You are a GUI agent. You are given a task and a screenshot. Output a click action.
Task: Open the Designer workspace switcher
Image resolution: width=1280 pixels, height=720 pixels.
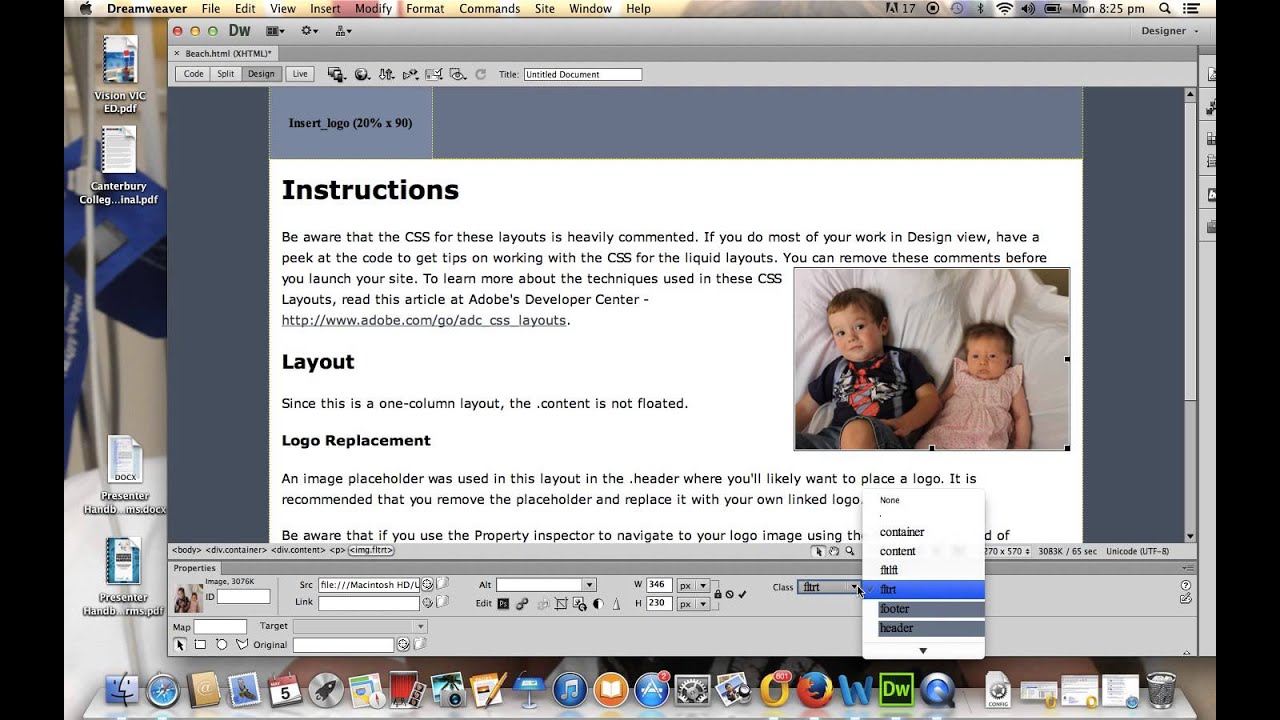coord(1169,31)
